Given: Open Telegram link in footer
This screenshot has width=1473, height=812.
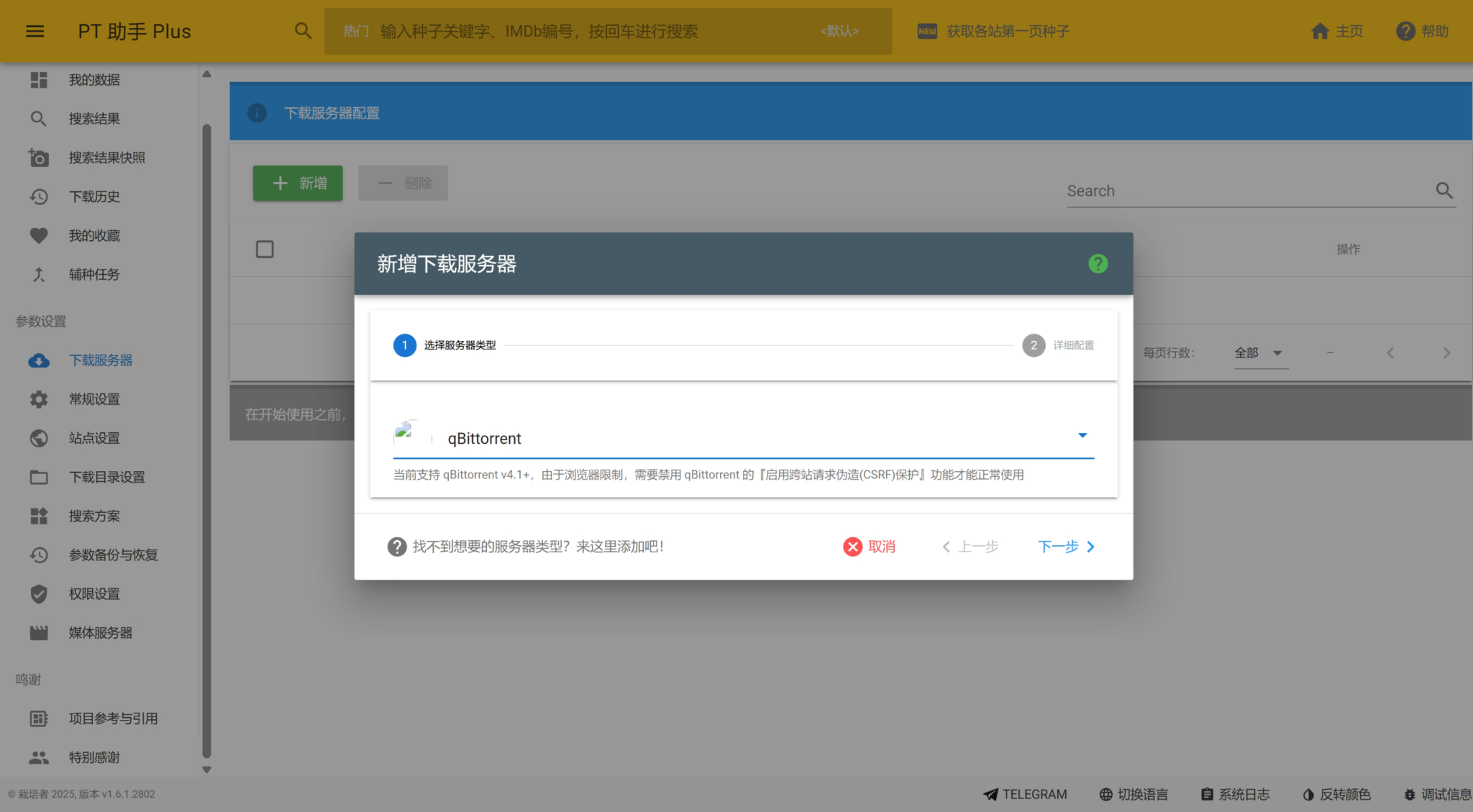Looking at the screenshot, I should [x=1025, y=794].
